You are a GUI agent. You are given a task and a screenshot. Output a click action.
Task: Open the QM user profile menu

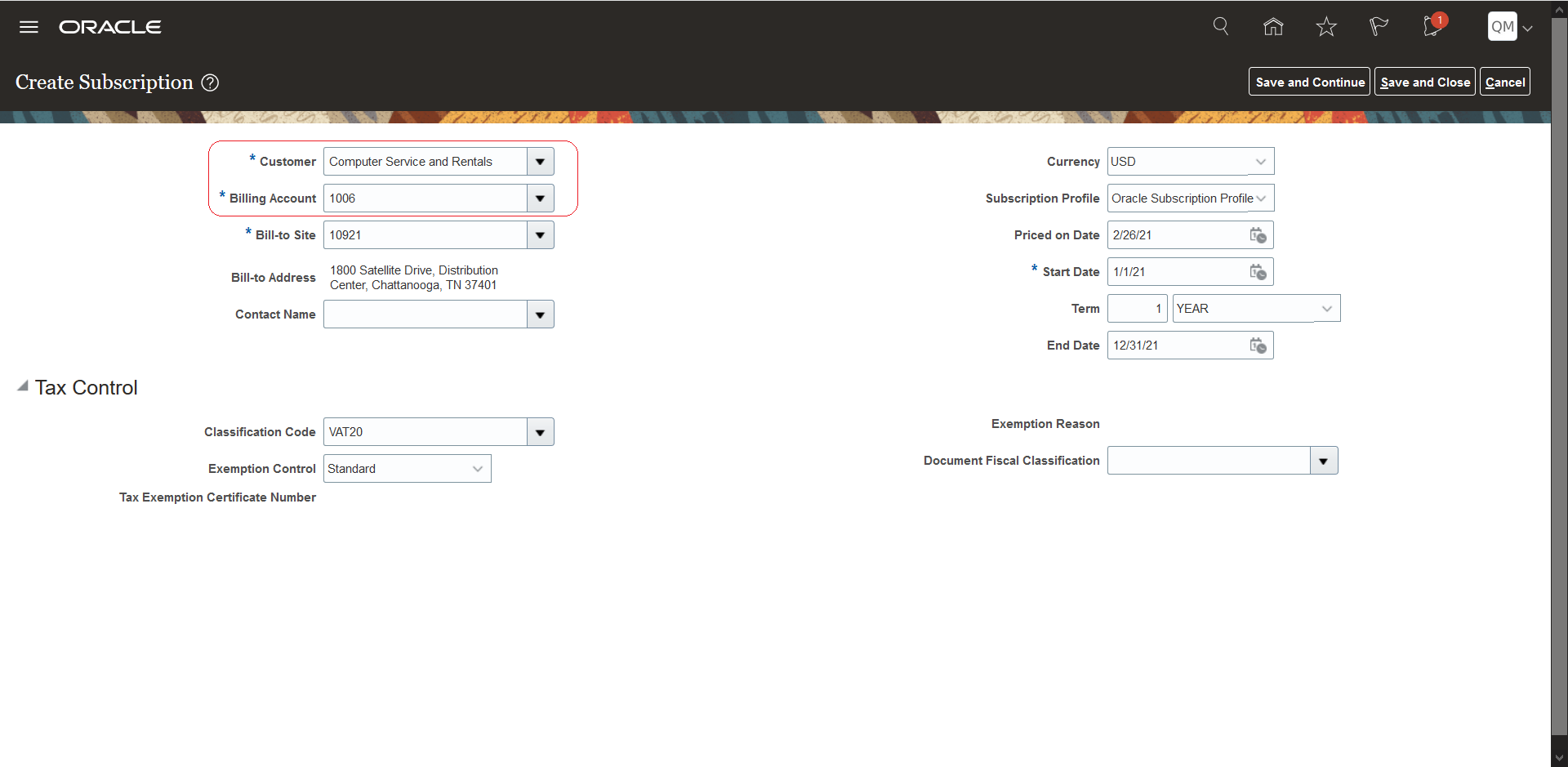click(x=1509, y=27)
